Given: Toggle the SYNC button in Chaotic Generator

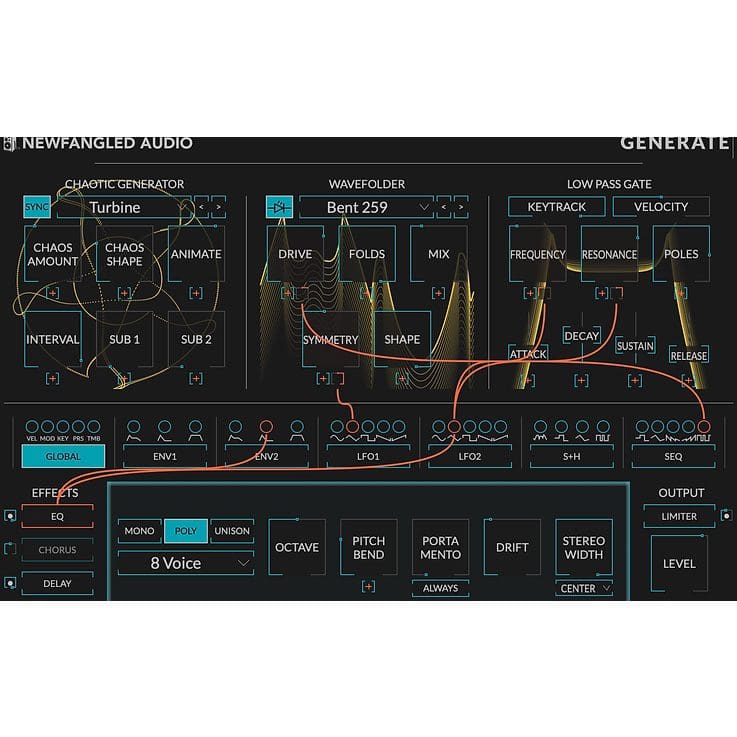Looking at the screenshot, I should 37,207.
